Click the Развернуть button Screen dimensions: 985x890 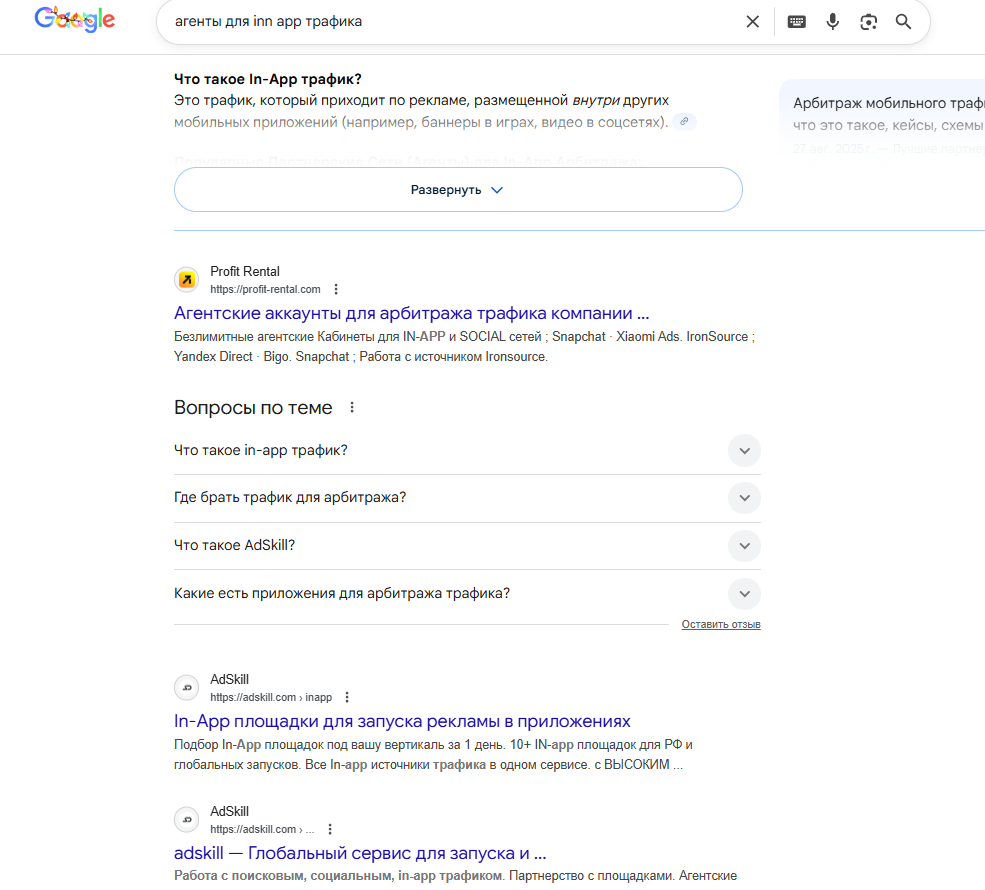point(457,189)
